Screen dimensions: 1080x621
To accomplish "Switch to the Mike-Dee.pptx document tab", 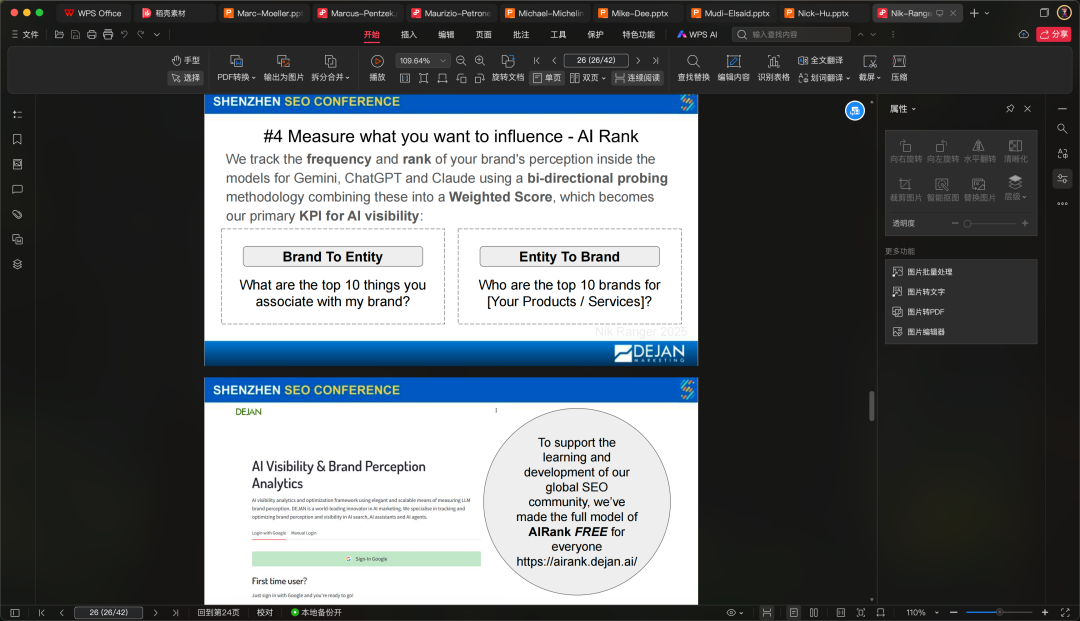I will [x=638, y=13].
